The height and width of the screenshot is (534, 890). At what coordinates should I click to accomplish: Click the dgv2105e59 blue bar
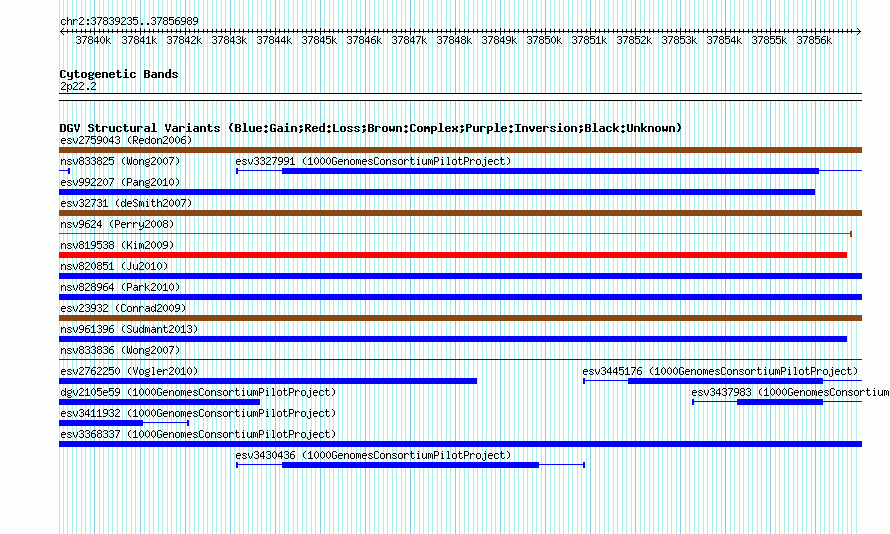pos(159,402)
